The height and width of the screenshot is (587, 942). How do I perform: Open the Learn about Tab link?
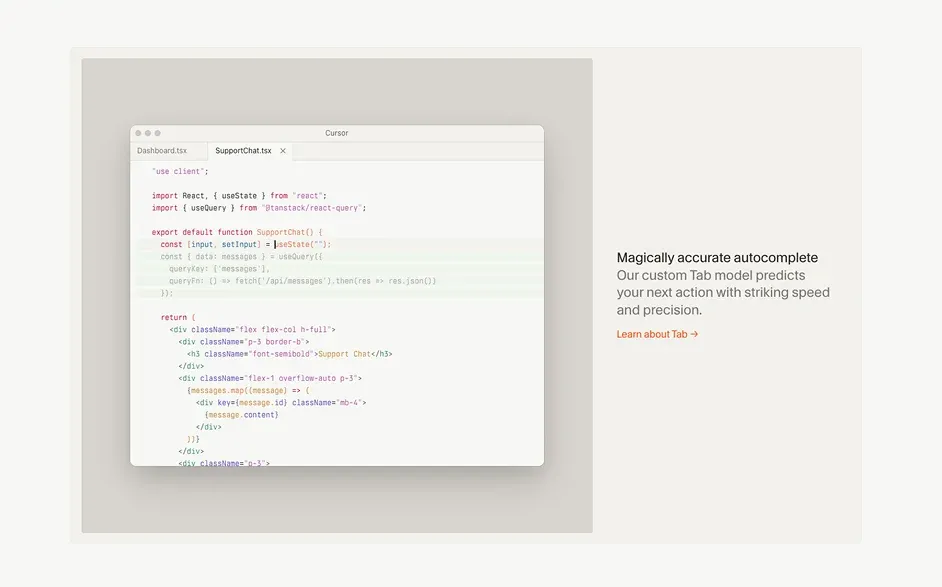tap(657, 334)
